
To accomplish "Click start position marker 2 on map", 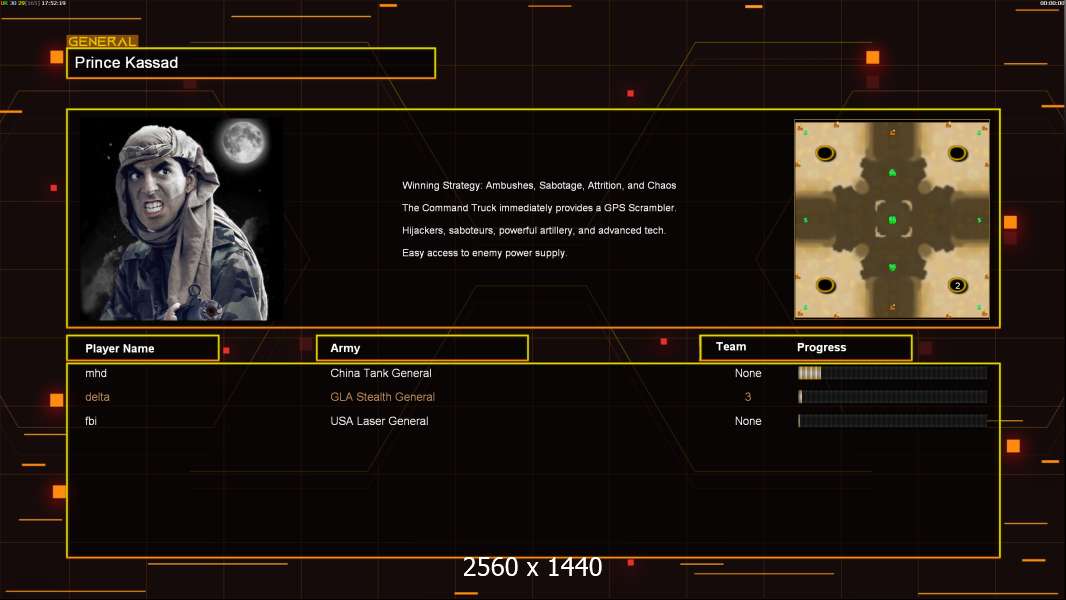I will coord(957,285).
